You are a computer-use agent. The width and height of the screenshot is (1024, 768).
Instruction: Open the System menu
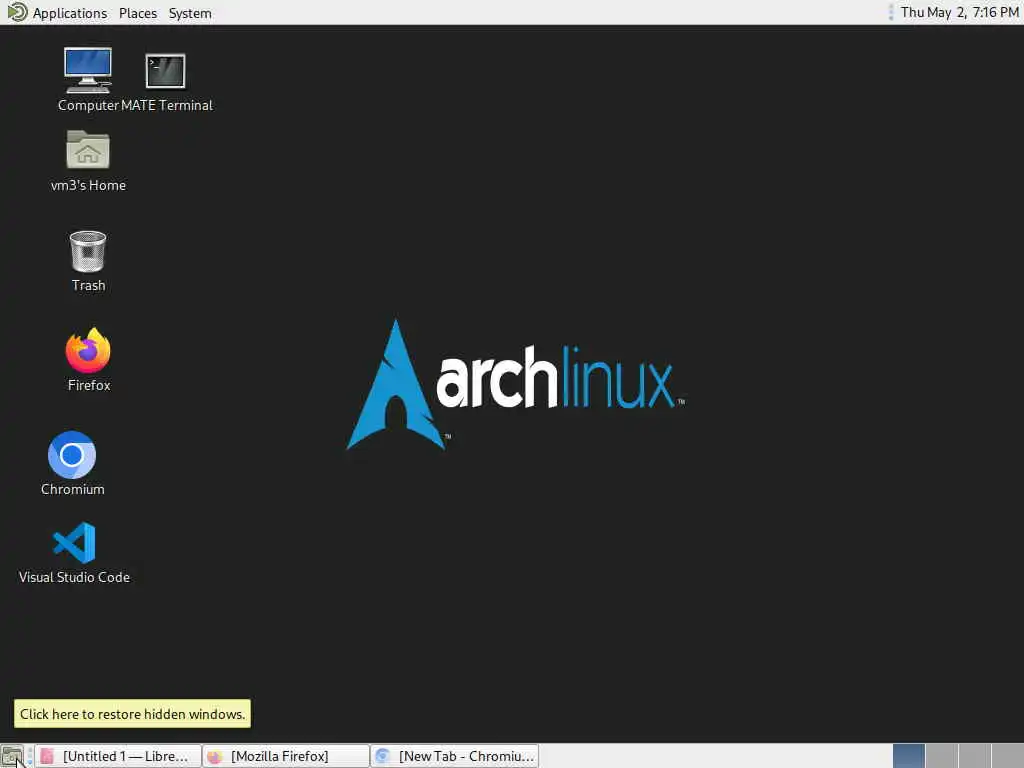tap(190, 13)
